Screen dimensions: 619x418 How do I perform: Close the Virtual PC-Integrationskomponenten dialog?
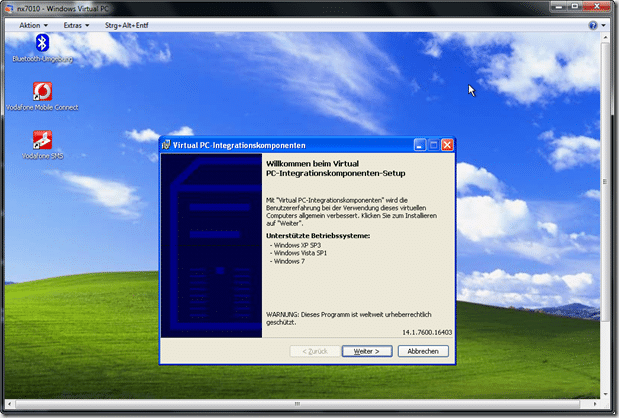click(447, 145)
